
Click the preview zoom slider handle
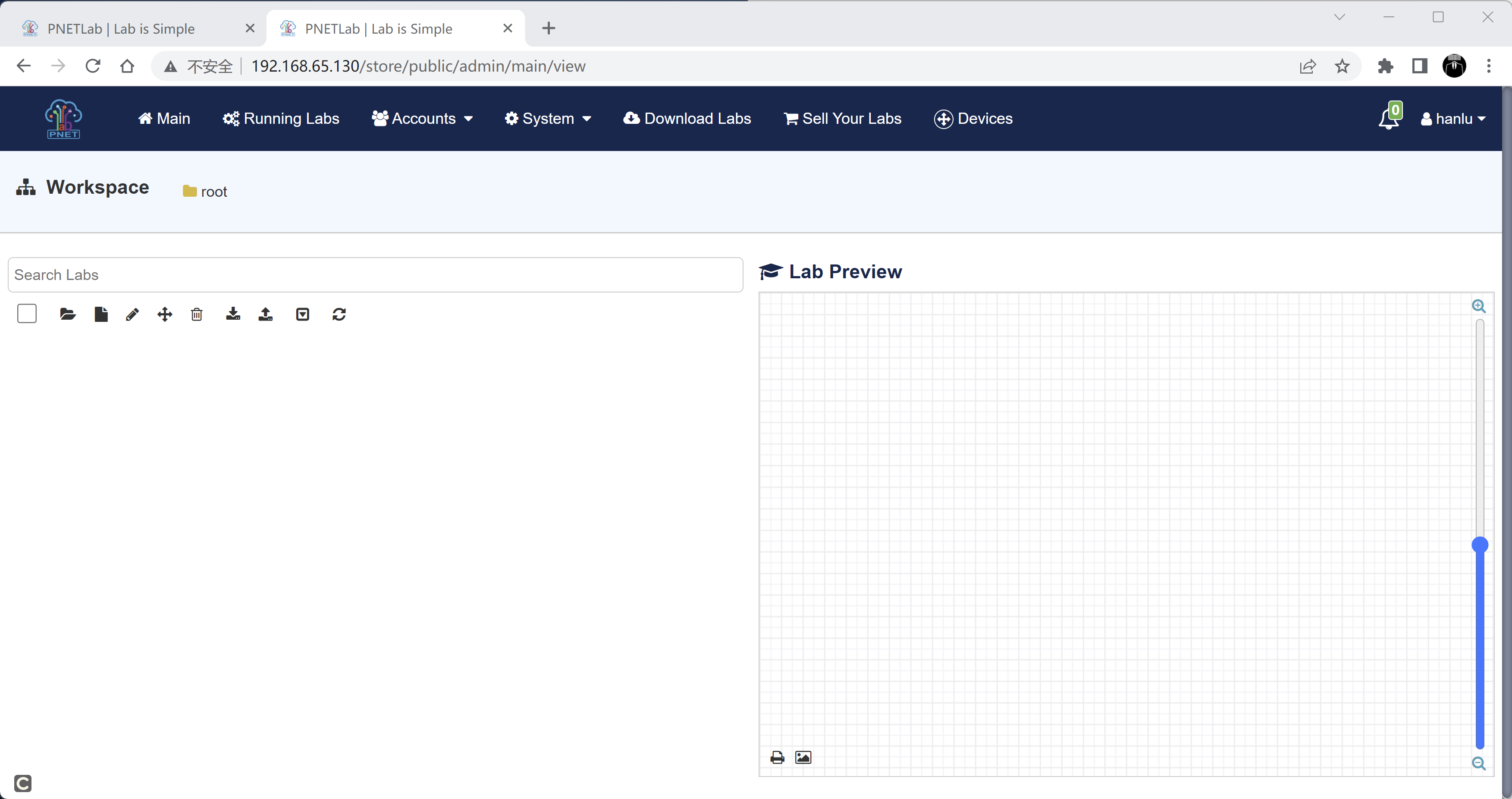(x=1480, y=545)
